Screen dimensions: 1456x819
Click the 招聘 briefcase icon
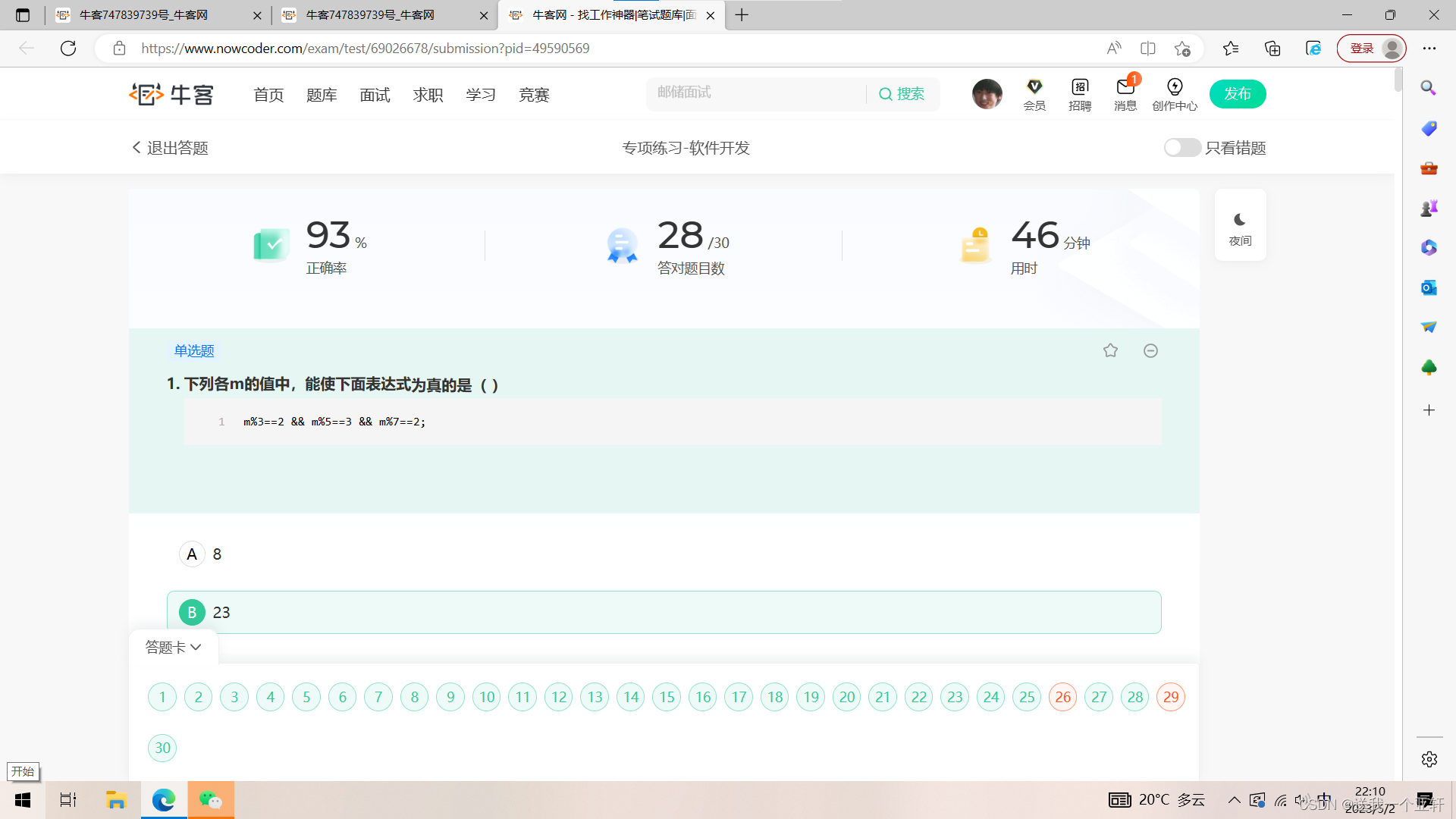[x=1079, y=93]
